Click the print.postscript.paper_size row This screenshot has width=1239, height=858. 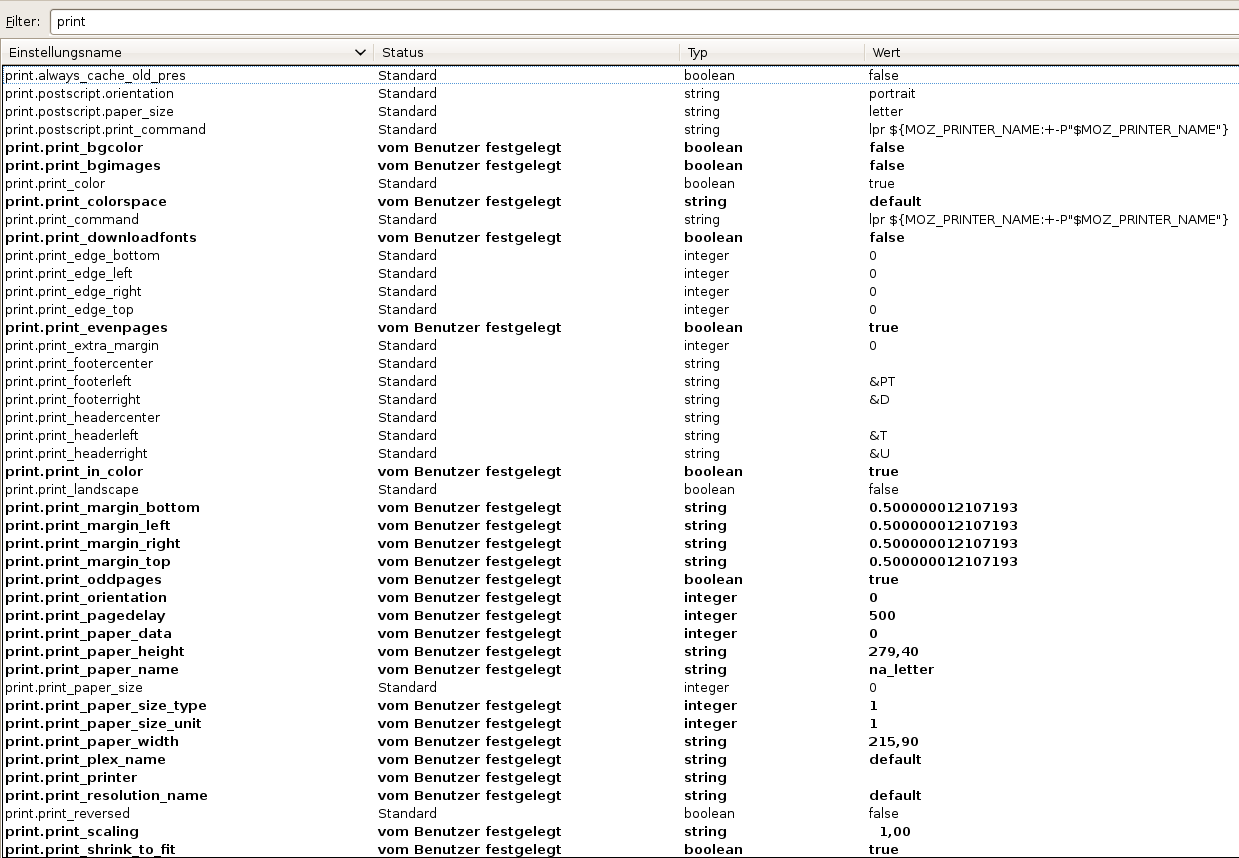(90, 112)
